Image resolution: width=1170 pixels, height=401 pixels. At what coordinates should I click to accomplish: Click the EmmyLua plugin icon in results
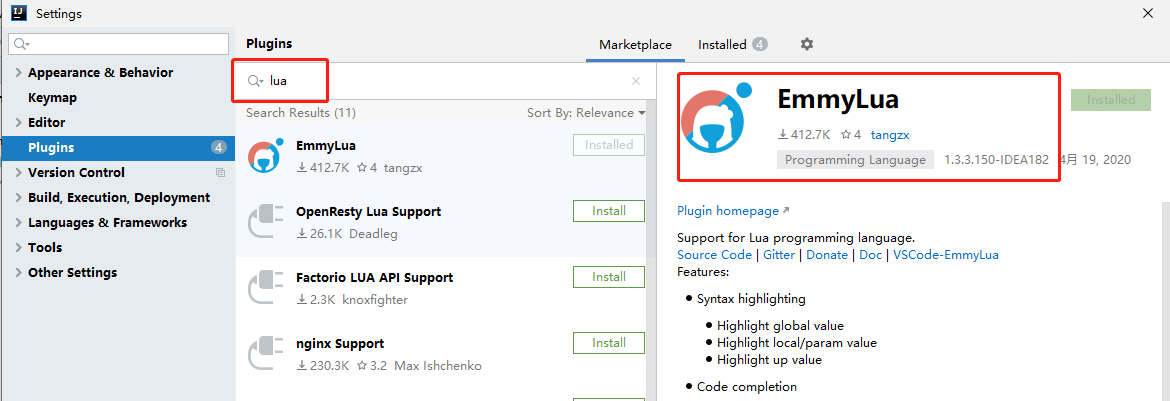point(265,156)
